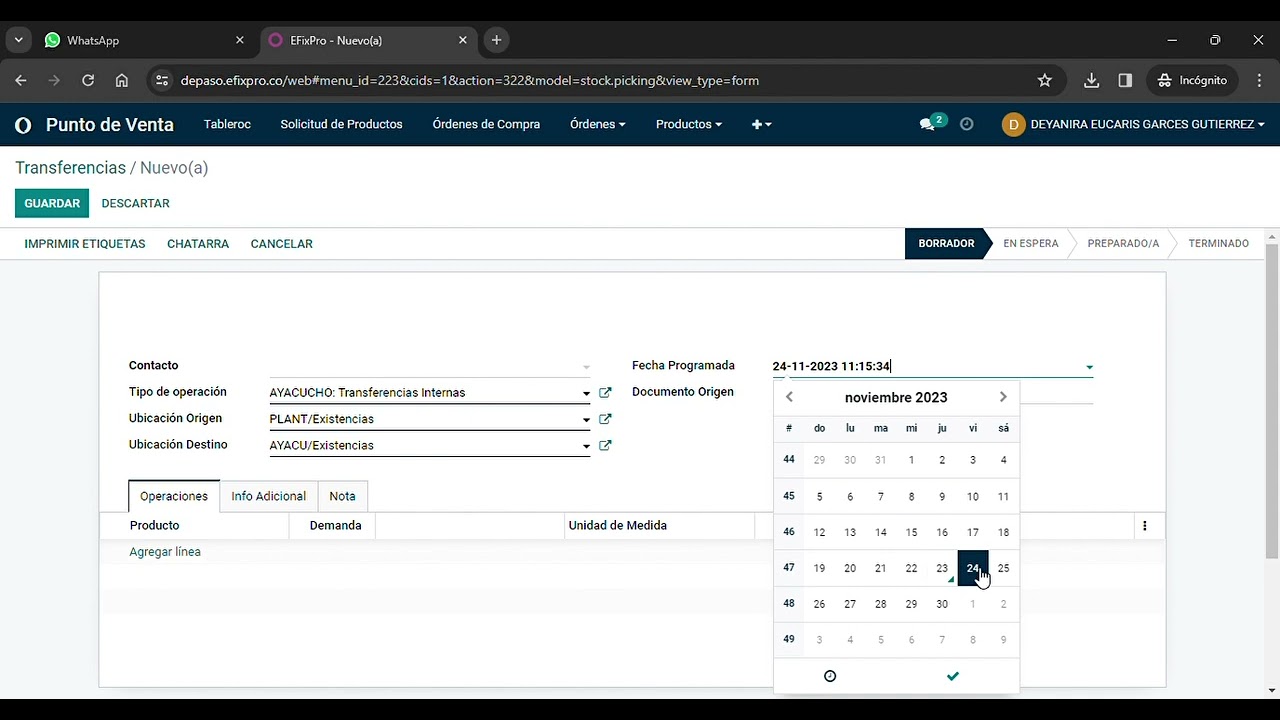Close the WhatsApp tab
This screenshot has width=1280, height=720.
coord(239,40)
